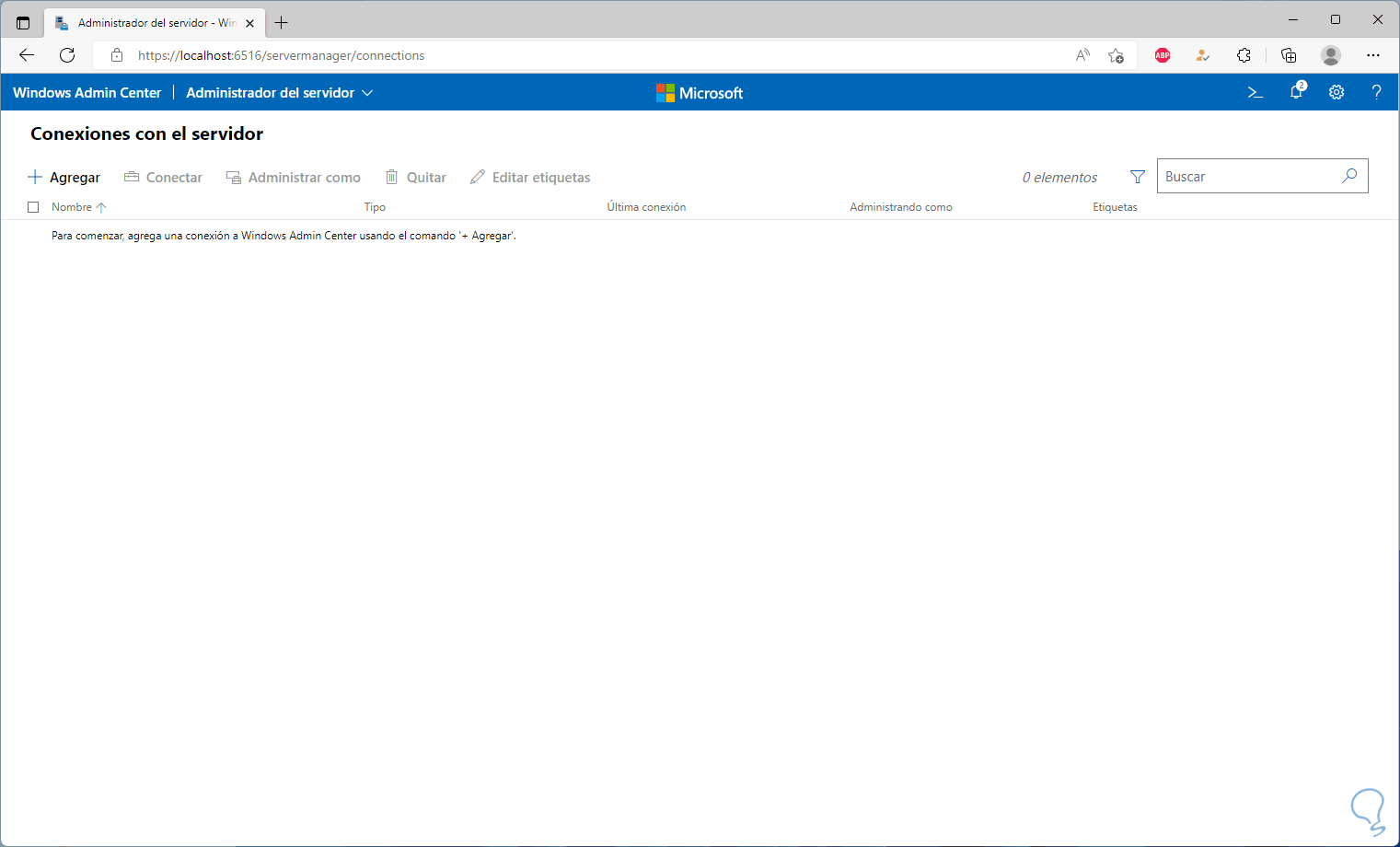Click the 'Conexiones con el servidor' heading
The height and width of the screenshot is (847, 1400).
click(147, 134)
